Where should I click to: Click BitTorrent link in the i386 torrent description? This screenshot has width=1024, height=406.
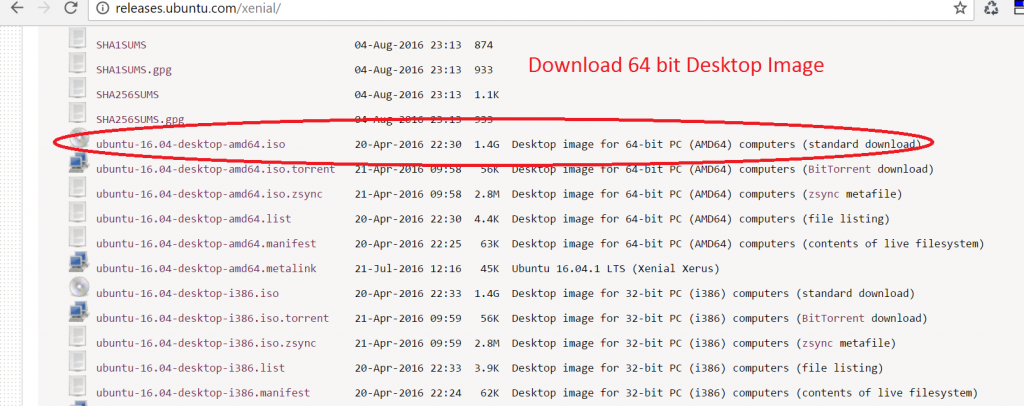coord(833,319)
